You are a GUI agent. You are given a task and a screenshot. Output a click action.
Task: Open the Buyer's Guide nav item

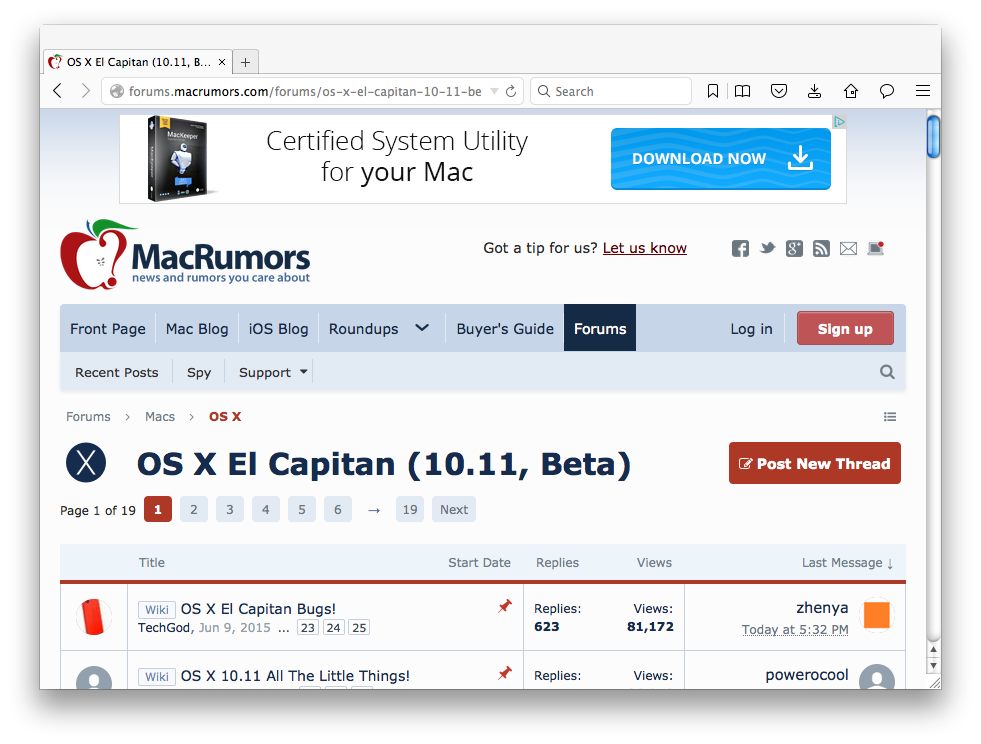pos(505,329)
